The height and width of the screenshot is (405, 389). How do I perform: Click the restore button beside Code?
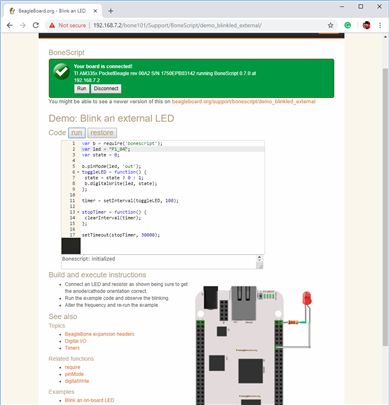pos(102,133)
